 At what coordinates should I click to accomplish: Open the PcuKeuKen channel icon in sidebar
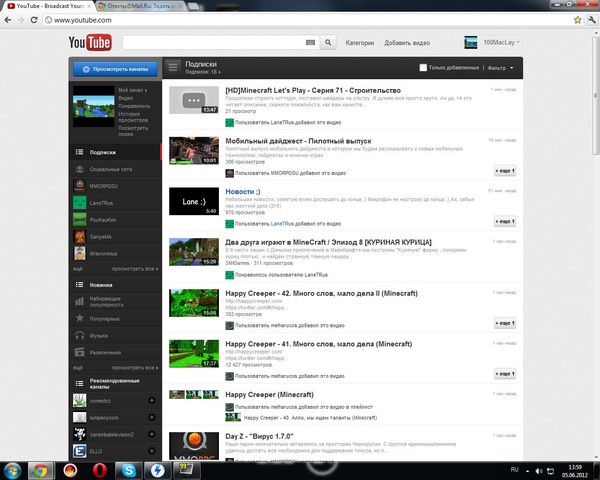pos(80,220)
